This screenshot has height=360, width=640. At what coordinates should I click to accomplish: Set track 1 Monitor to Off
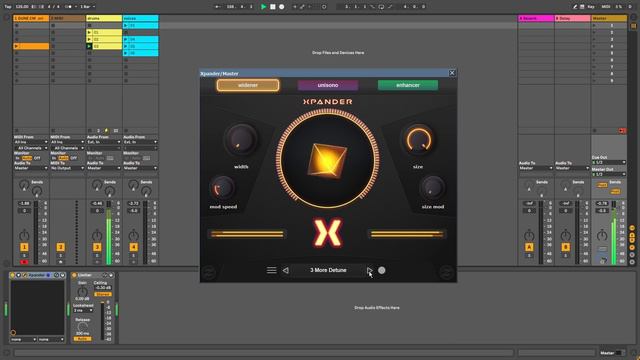click(37, 158)
